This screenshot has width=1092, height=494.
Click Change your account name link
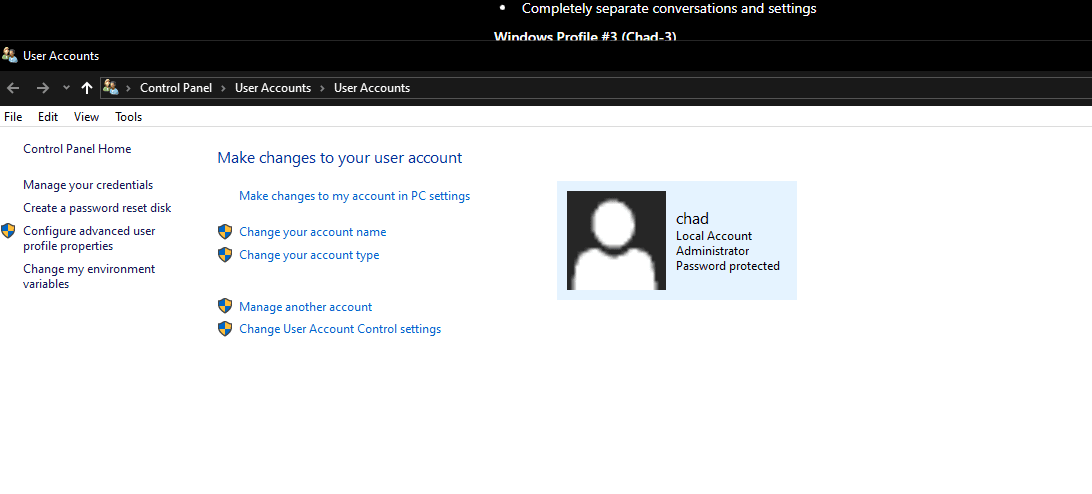point(313,232)
